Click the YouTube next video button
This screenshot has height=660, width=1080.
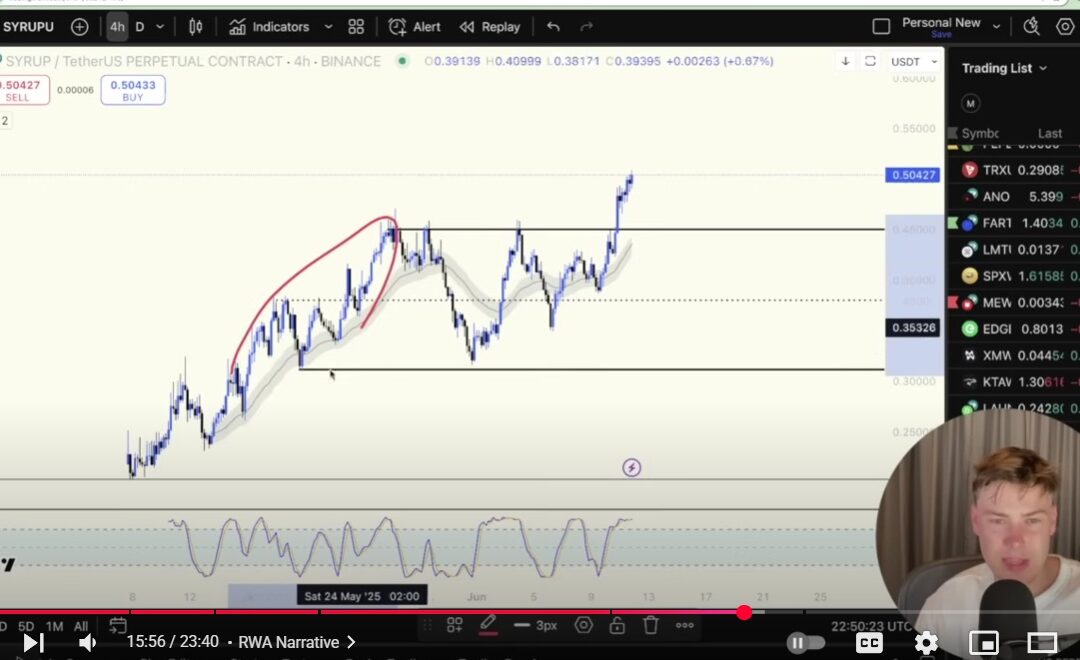[x=32, y=643]
